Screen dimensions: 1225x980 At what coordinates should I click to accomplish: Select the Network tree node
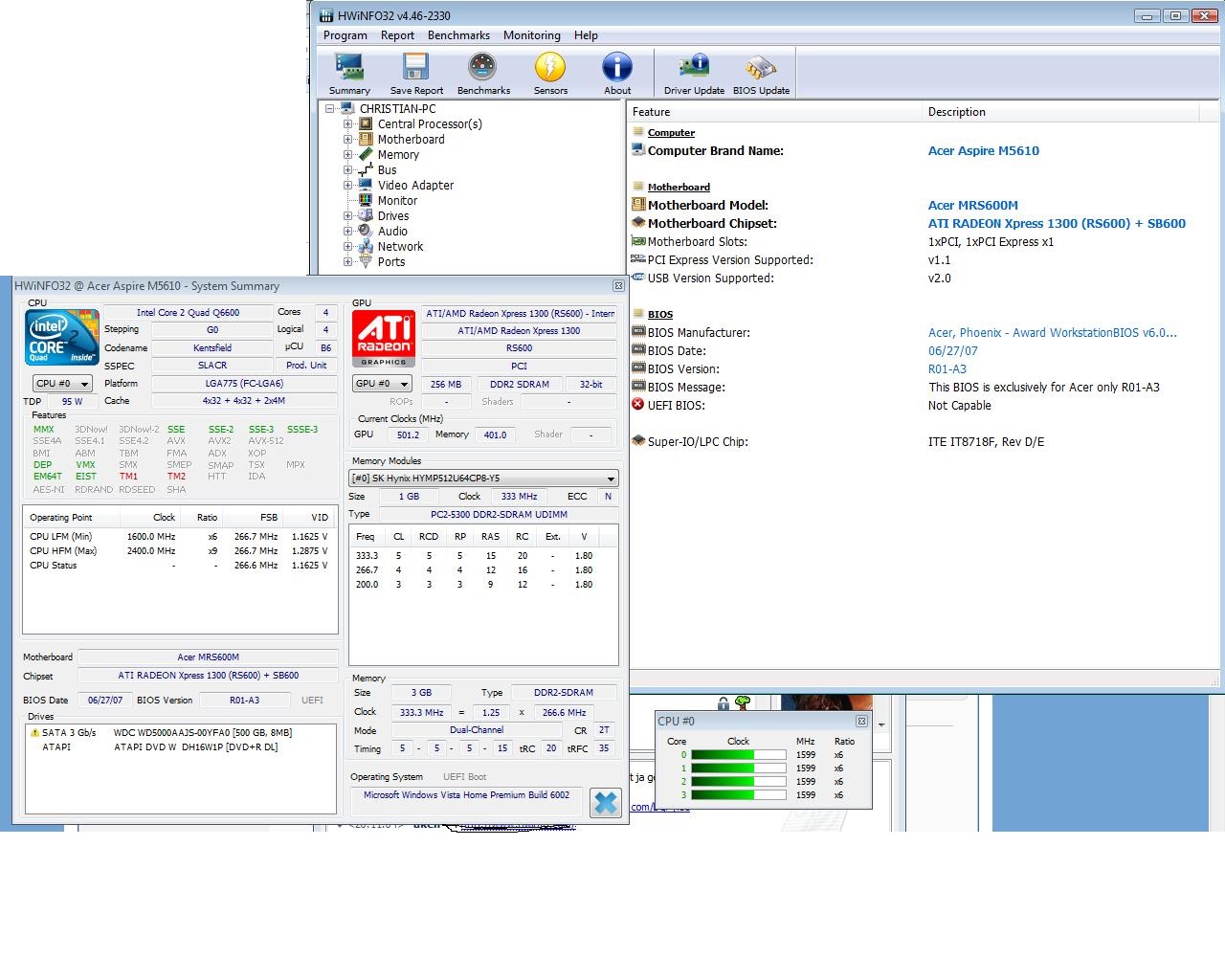tap(400, 247)
